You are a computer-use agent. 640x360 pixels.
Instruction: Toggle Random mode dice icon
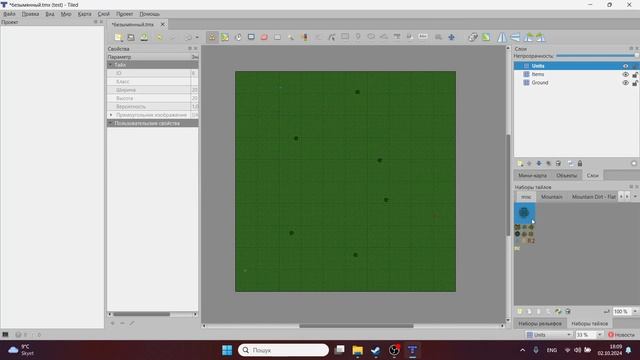point(473,37)
